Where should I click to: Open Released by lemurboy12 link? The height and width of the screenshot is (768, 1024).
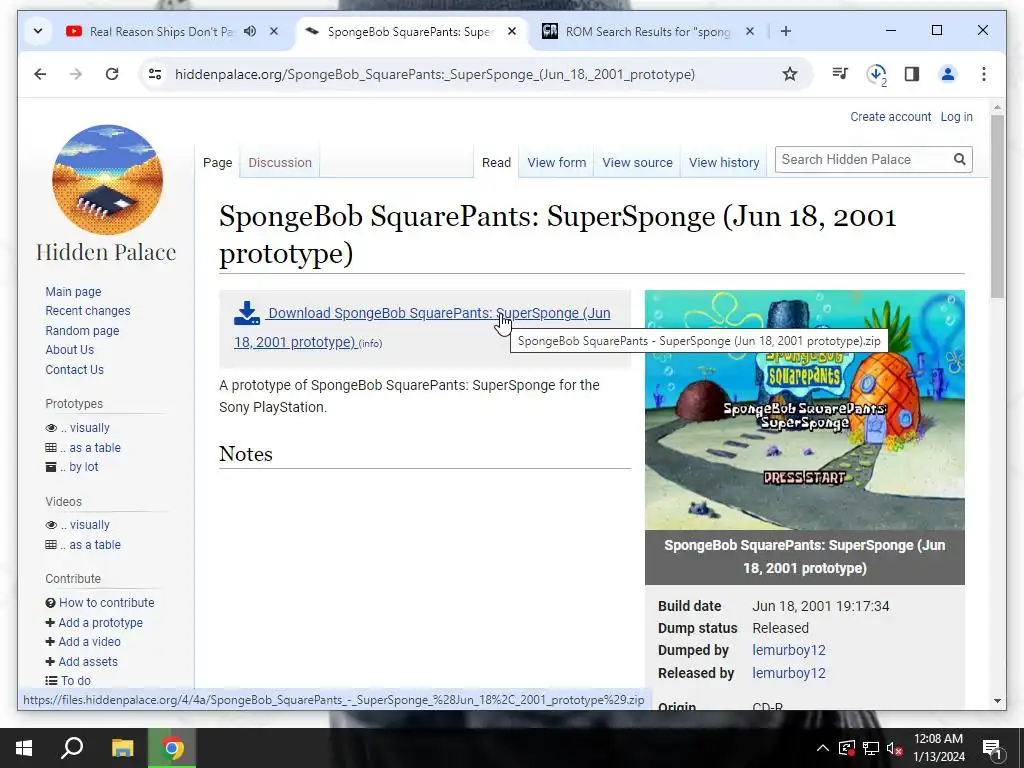tap(789, 673)
